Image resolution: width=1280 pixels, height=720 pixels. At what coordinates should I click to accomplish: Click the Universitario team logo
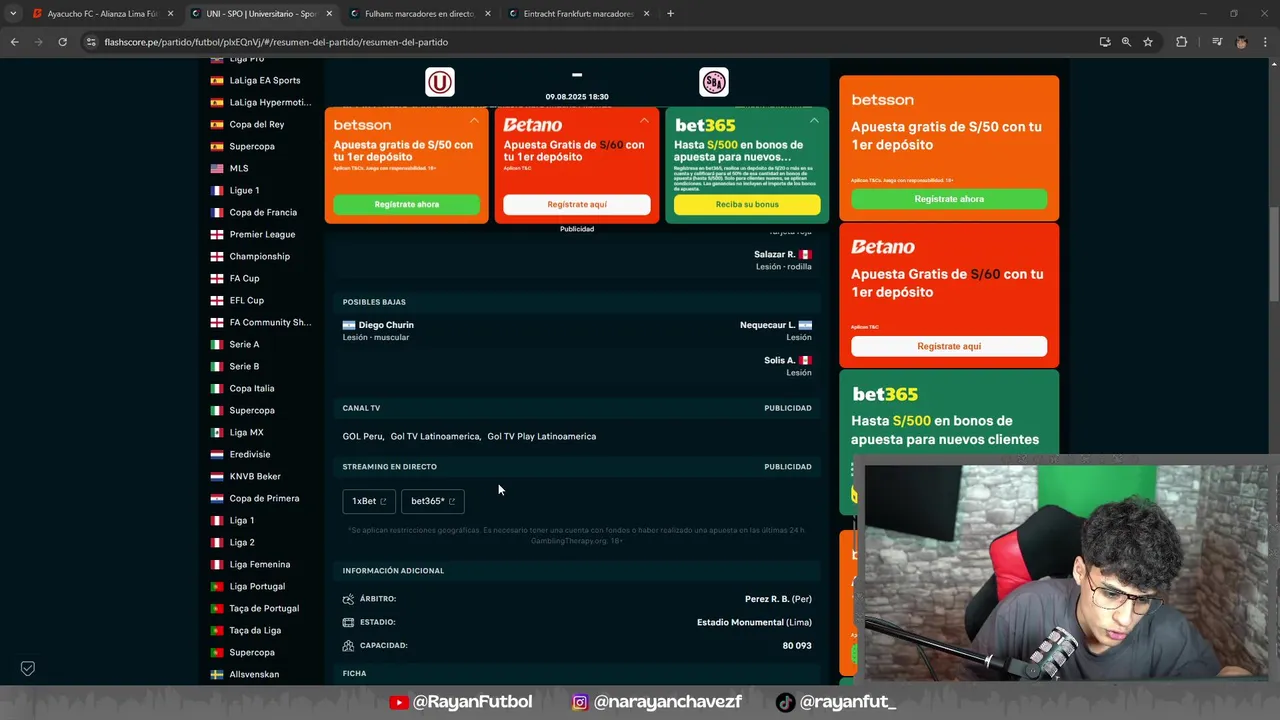click(440, 81)
